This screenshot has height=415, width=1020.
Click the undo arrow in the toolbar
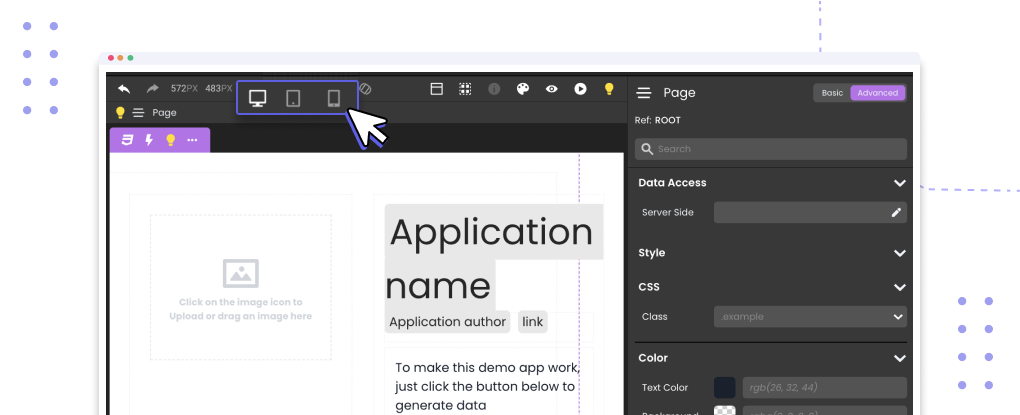pos(124,89)
